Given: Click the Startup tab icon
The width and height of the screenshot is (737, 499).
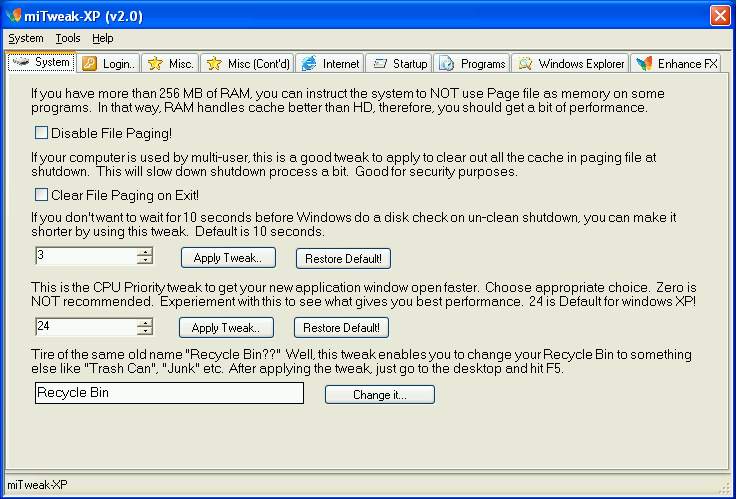Looking at the screenshot, I should [380, 63].
